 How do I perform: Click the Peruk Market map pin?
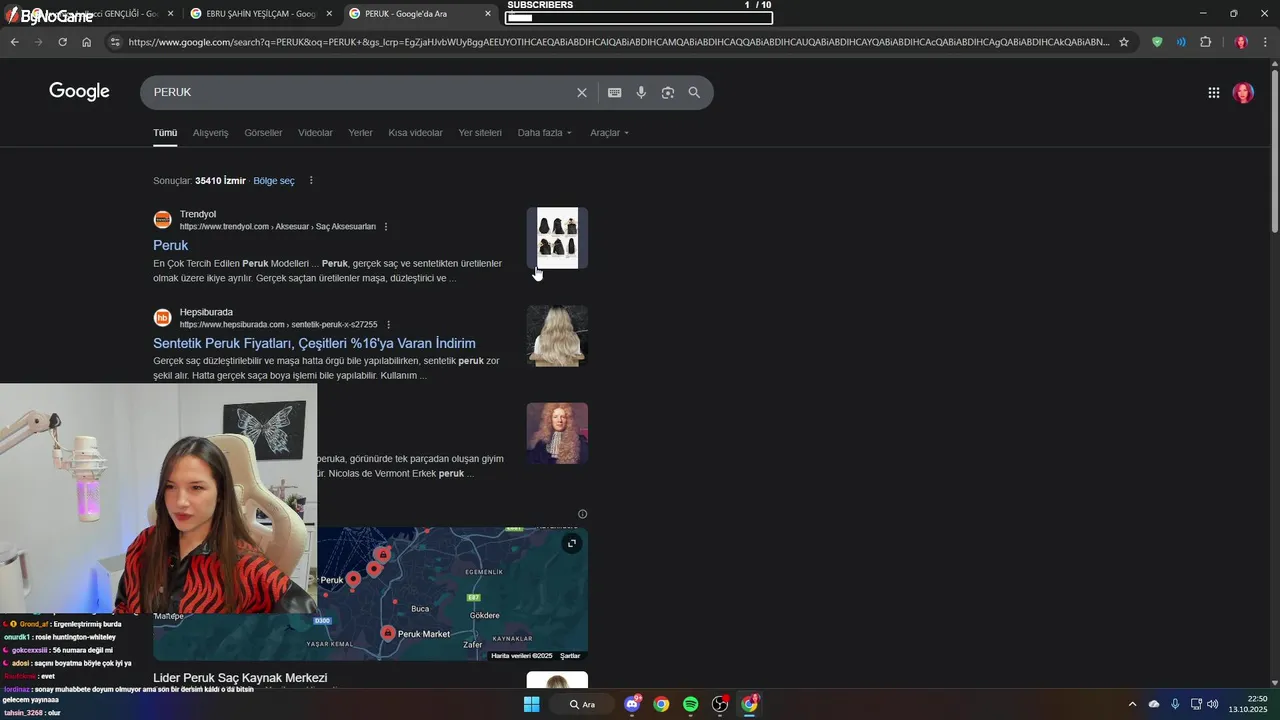(388, 632)
